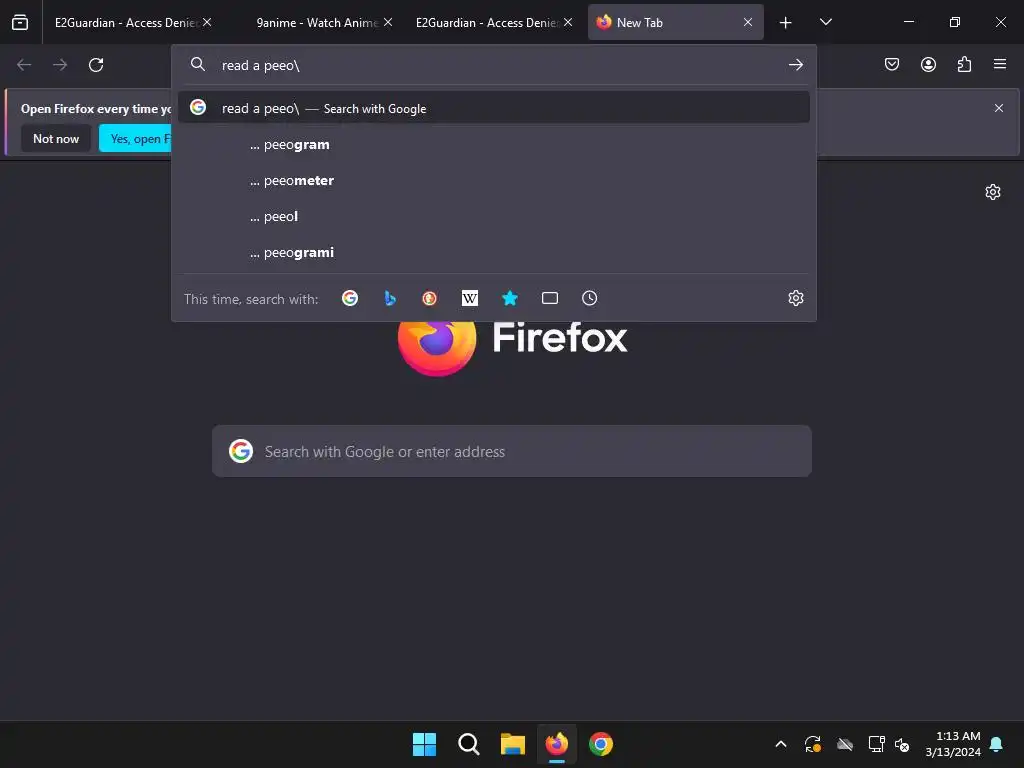Open the Firefox View icon

pos(20,22)
